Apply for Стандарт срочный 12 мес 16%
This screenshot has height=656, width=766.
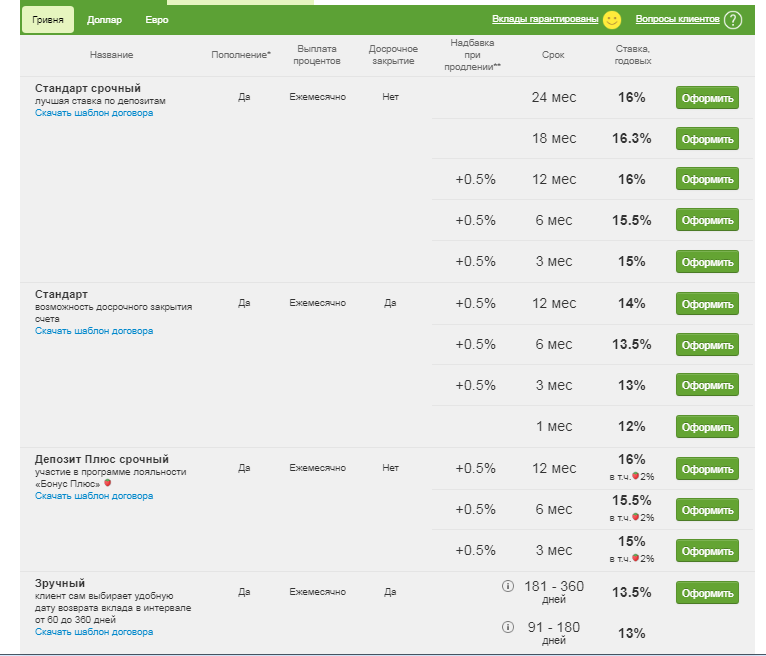(x=707, y=179)
